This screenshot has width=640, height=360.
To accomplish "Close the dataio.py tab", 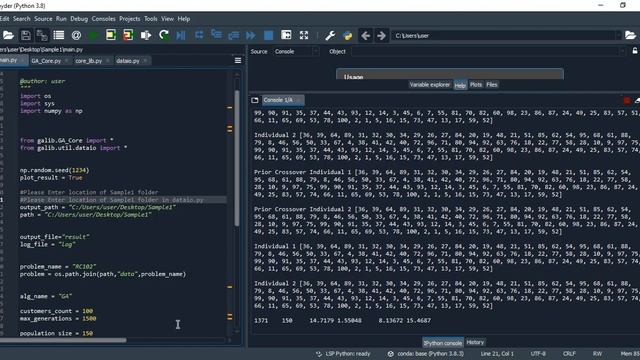I will (145, 61).
